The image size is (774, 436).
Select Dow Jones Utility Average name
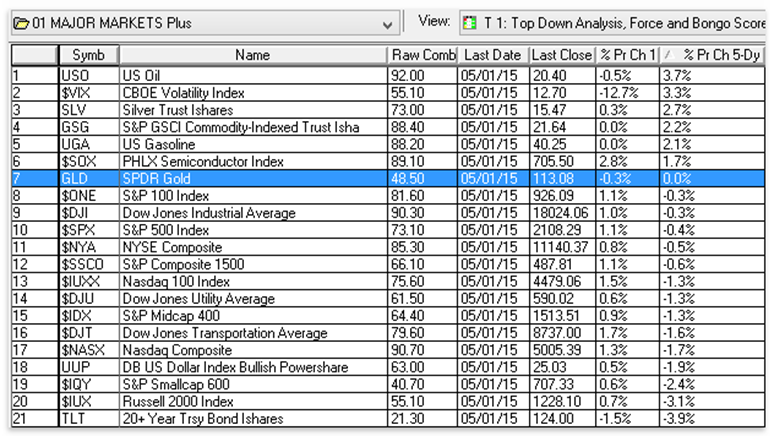point(253,298)
